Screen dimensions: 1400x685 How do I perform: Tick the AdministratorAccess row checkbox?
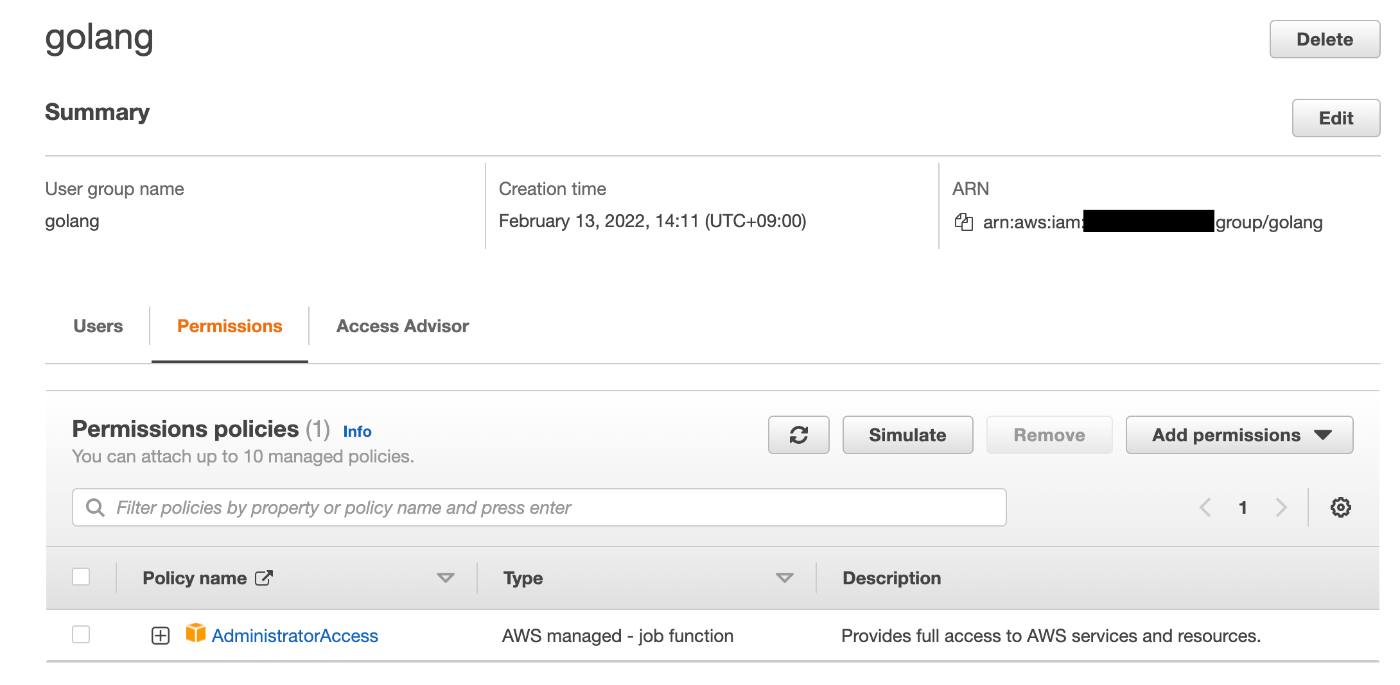81,634
